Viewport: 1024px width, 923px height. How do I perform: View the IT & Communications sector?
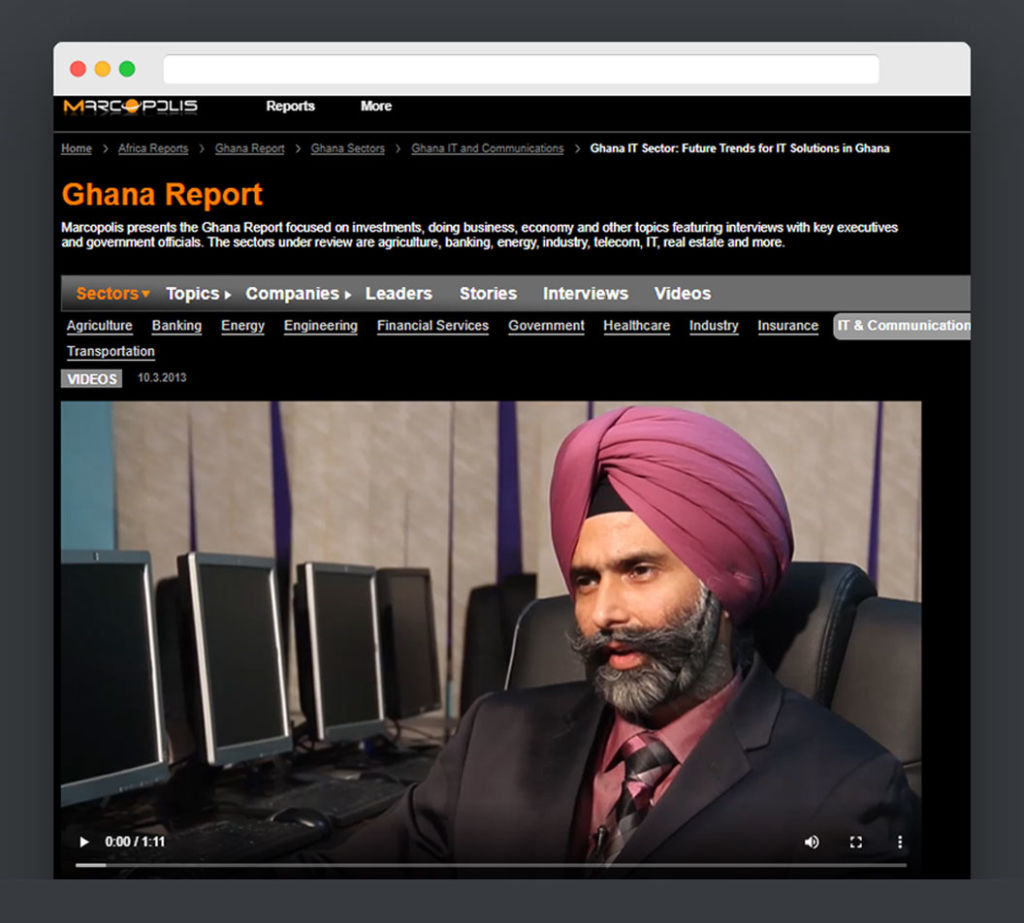point(903,325)
